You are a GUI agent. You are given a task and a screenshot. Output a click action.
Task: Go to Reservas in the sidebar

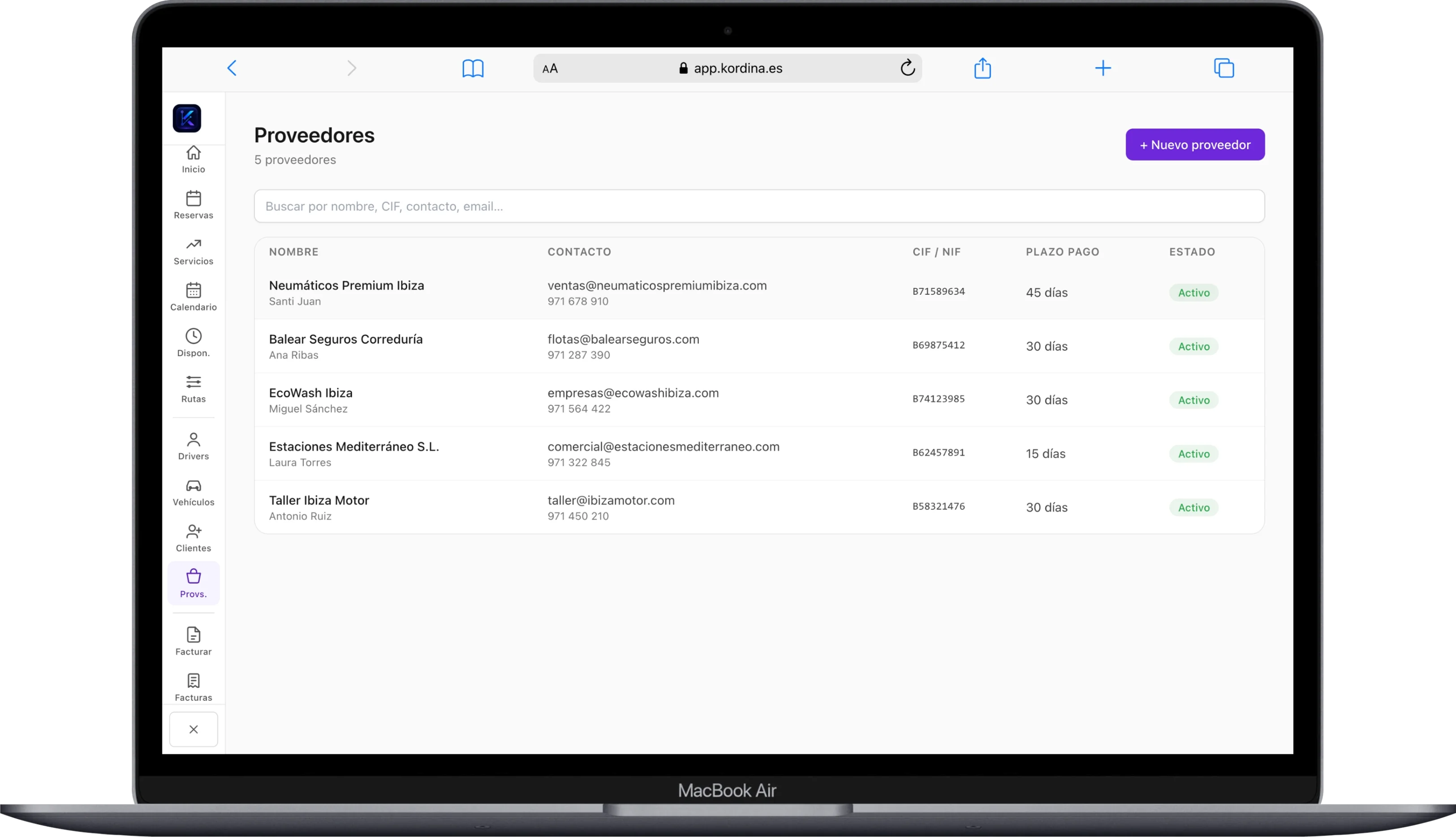coord(194,205)
